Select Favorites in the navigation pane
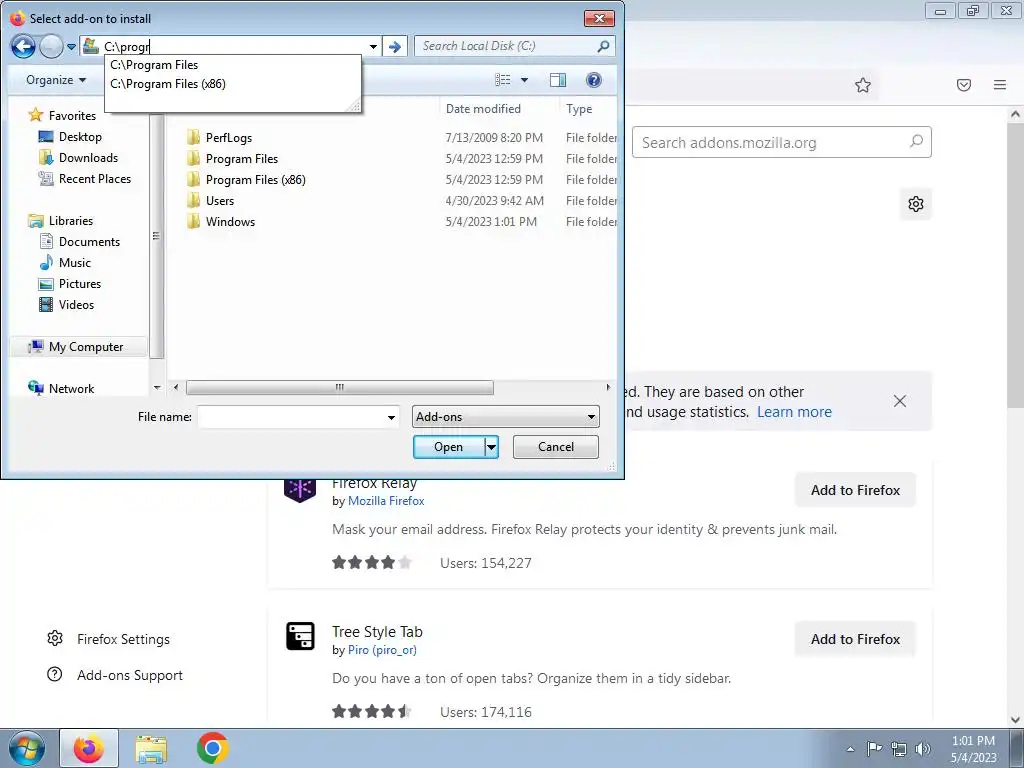The height and width of the screenshot is (768, 1024). click(x=72, y=116)
